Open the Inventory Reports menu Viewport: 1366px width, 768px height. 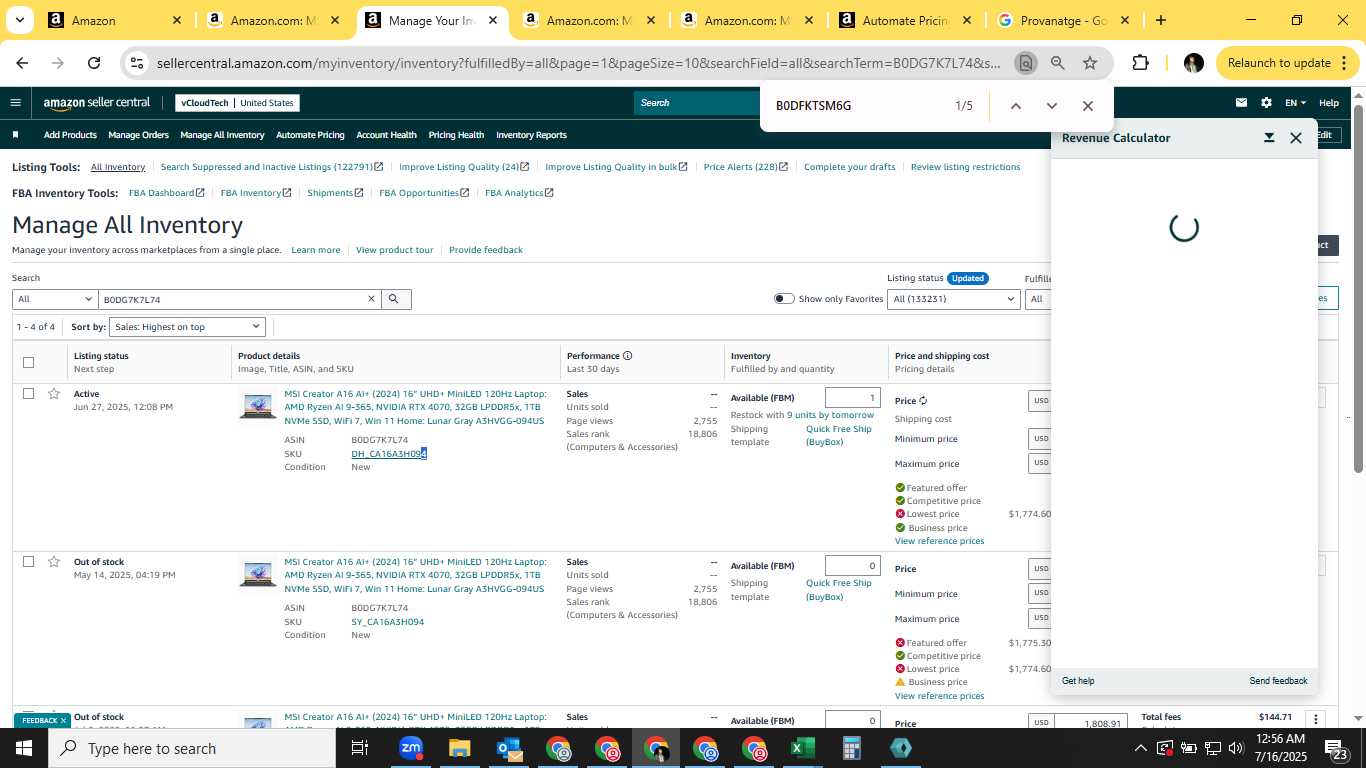pyautogui.click(x=531, y=135)
